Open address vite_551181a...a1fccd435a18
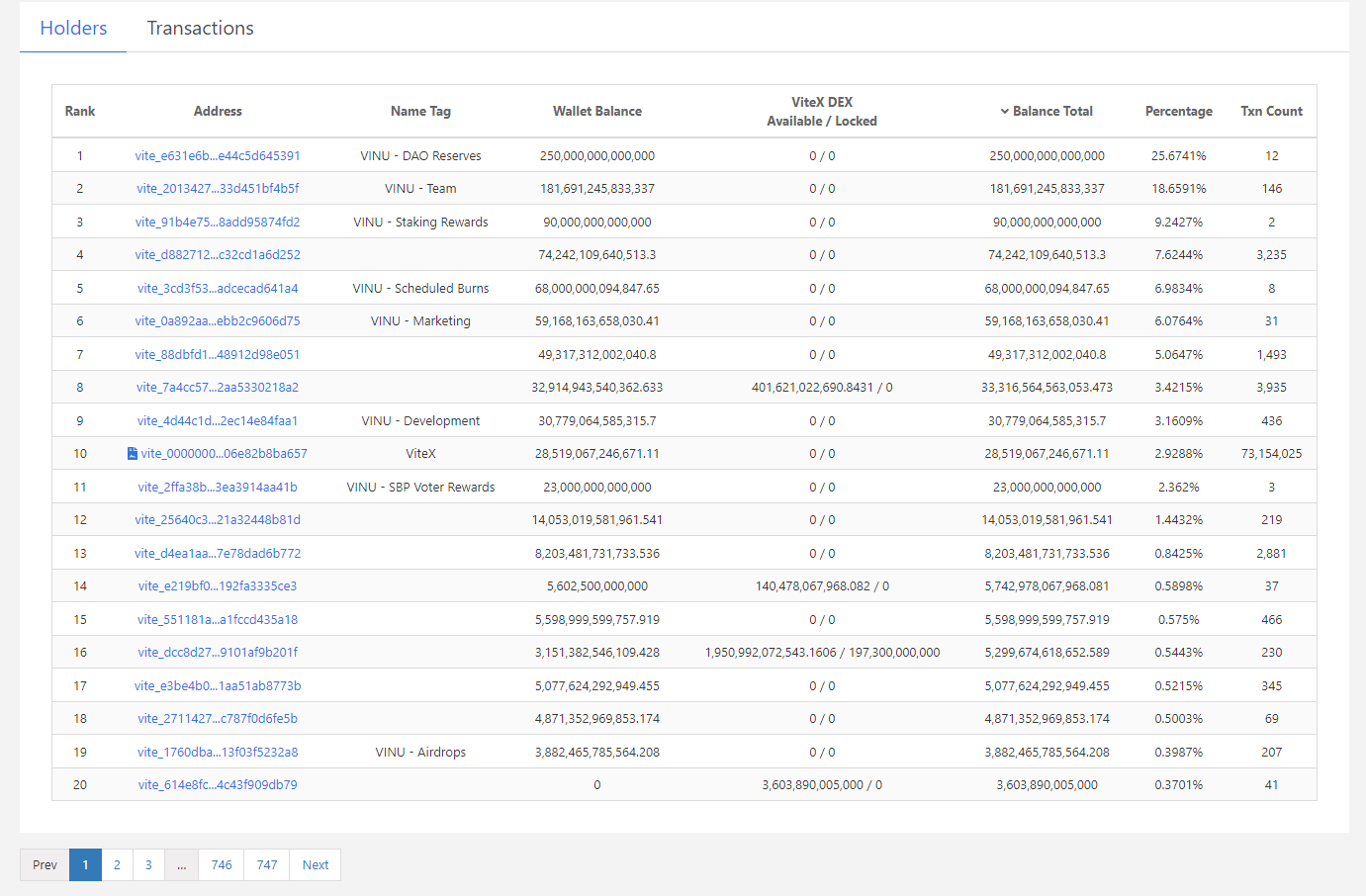 [x=218, y=620]
